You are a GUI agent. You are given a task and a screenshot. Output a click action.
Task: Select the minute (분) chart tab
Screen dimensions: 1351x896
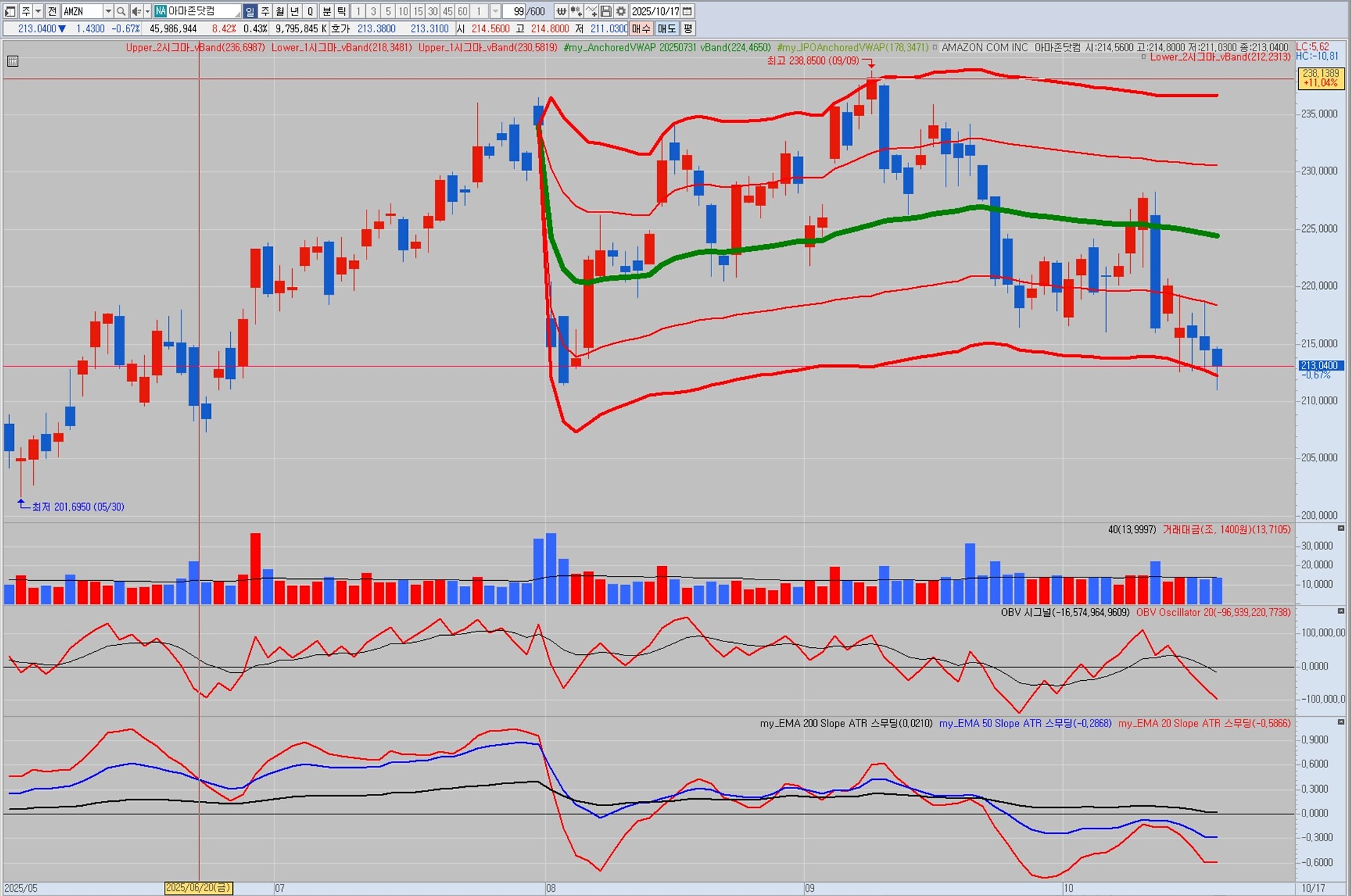point(326,11)
